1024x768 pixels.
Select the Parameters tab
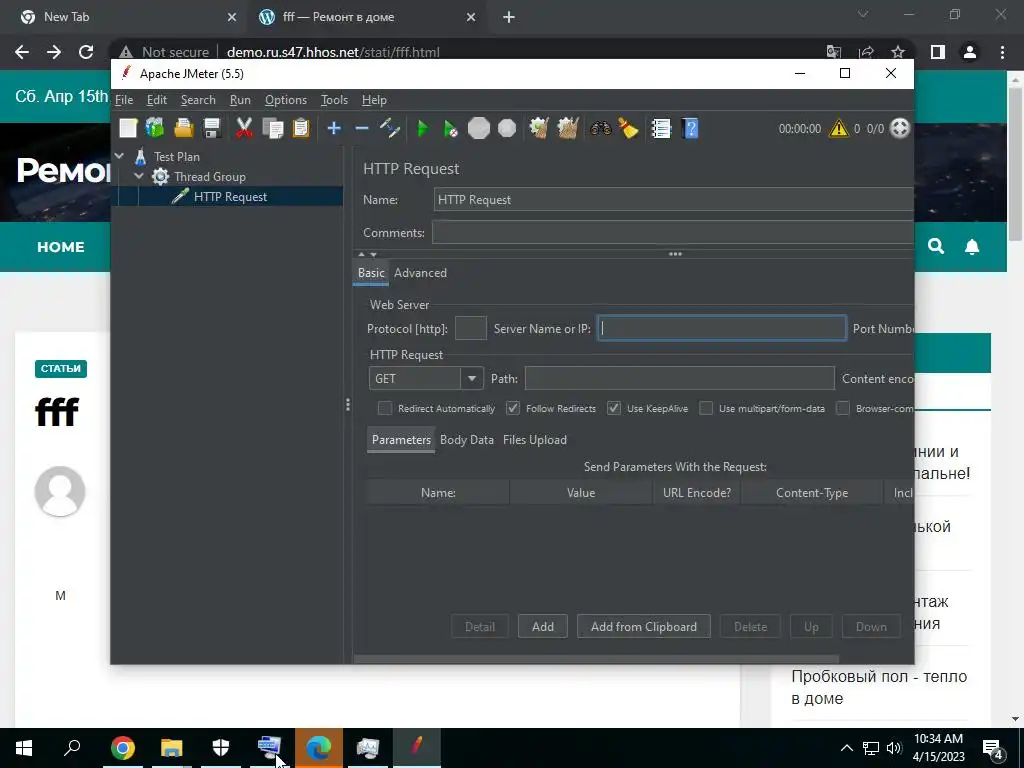point(401,440)
